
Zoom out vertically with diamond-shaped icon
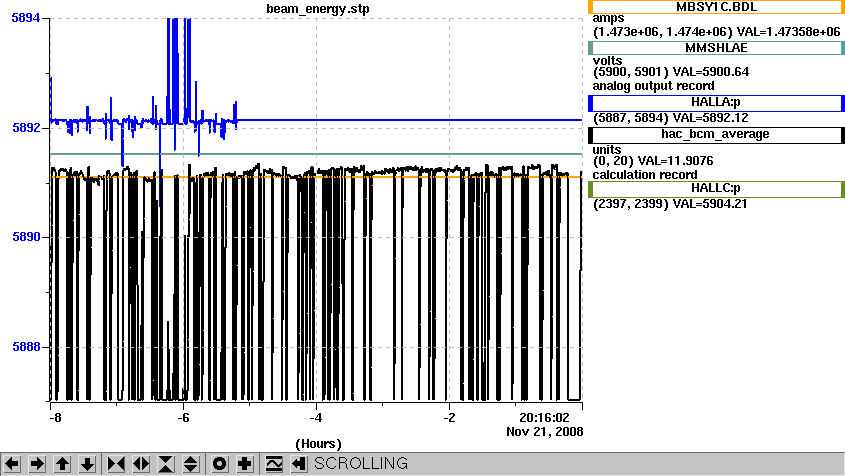191,464
